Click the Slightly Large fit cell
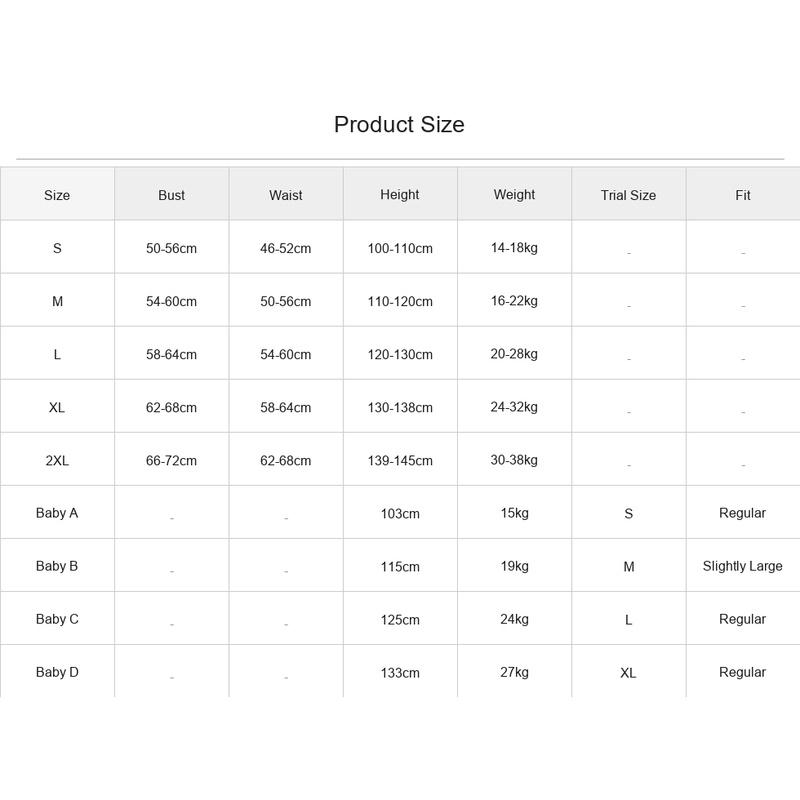This screenshot has height=800, width=800. pyautogui.click(x=743, y=566)
